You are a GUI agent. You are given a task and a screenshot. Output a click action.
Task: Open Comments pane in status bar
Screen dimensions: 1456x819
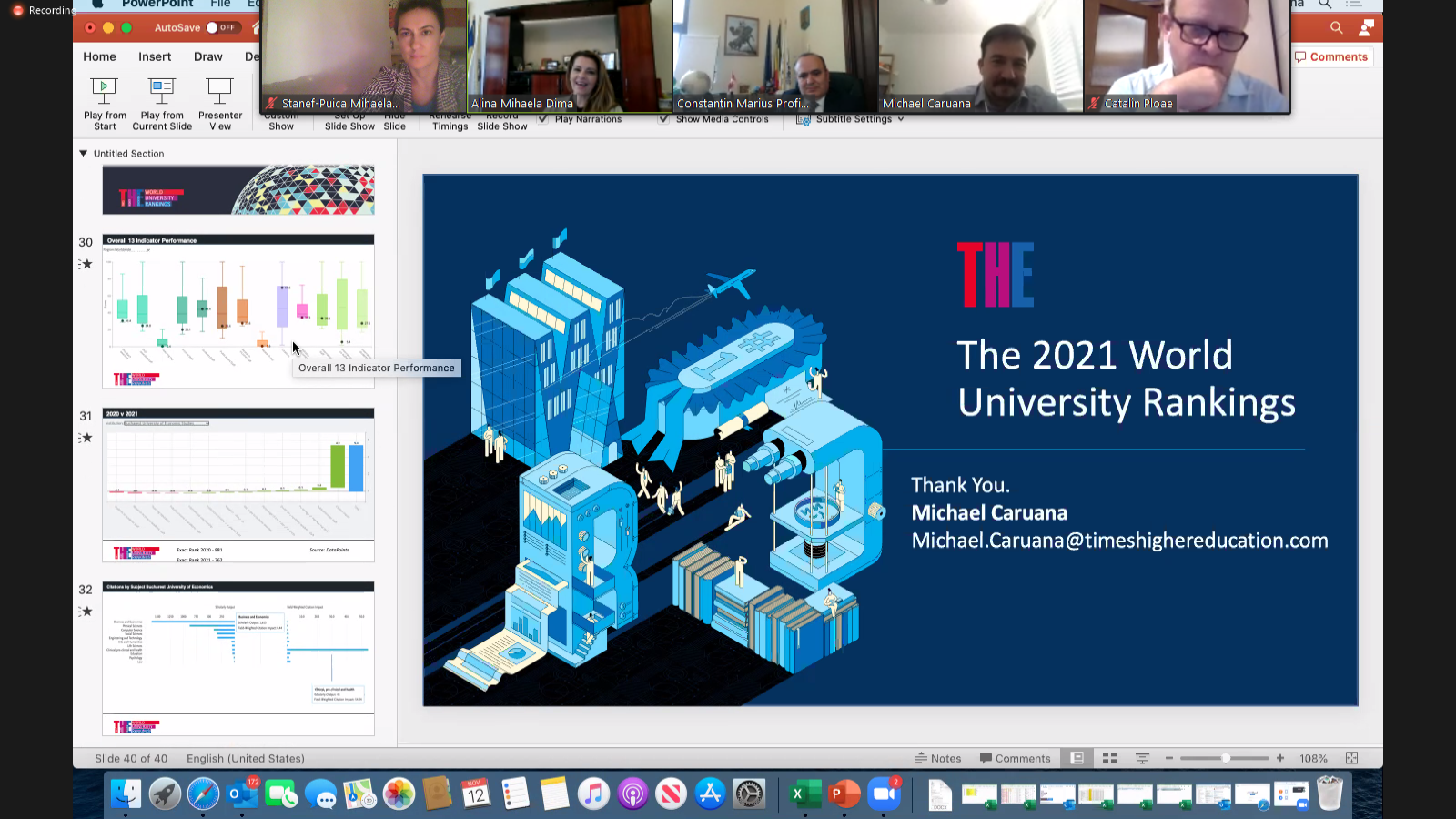click(x=1015, y=758)
